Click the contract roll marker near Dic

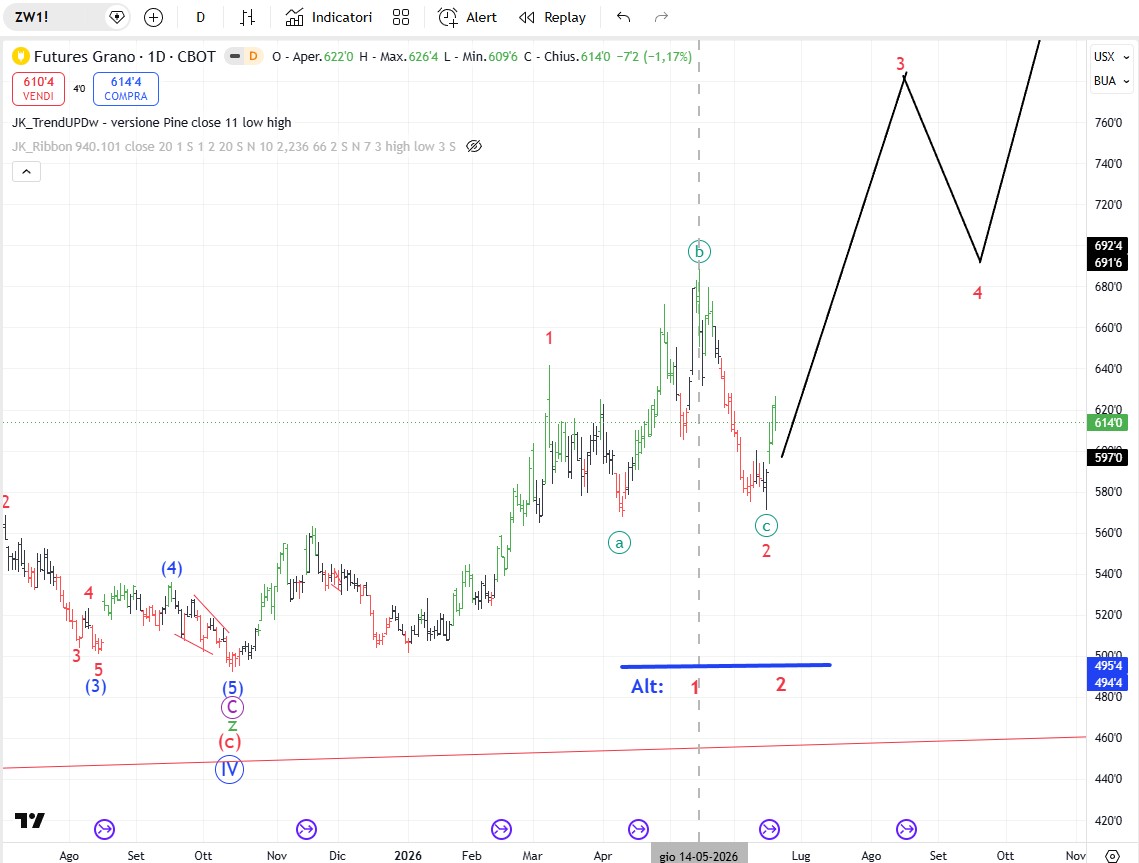[307, 829]
